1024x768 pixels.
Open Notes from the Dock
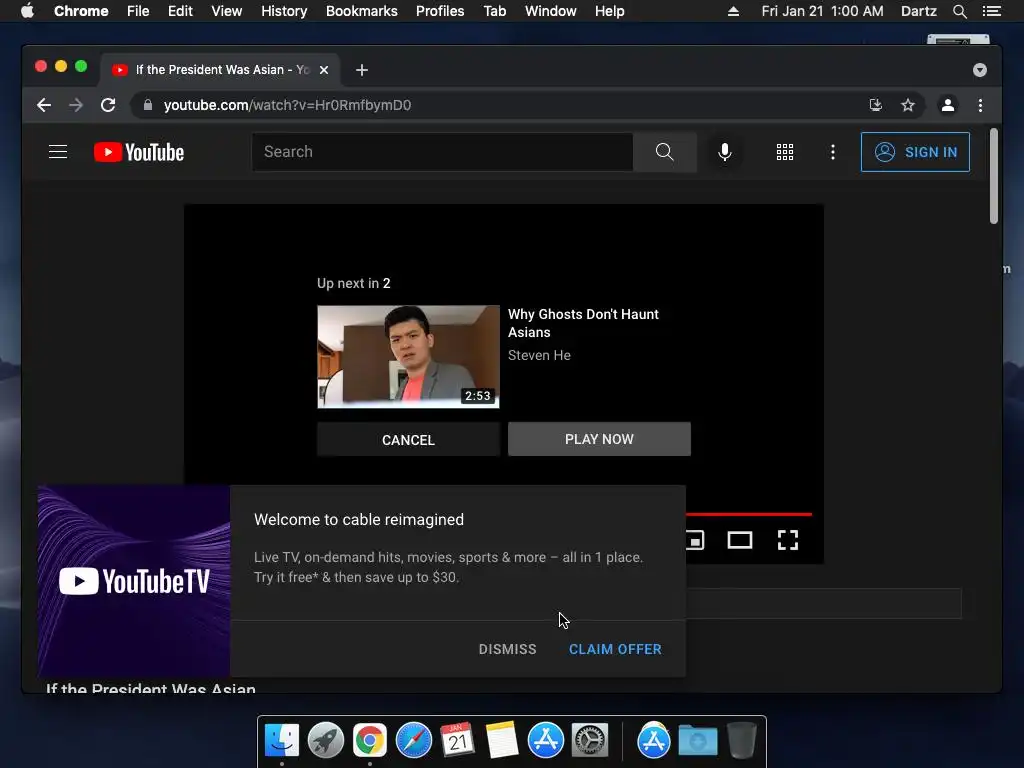[x=502, y=741]
